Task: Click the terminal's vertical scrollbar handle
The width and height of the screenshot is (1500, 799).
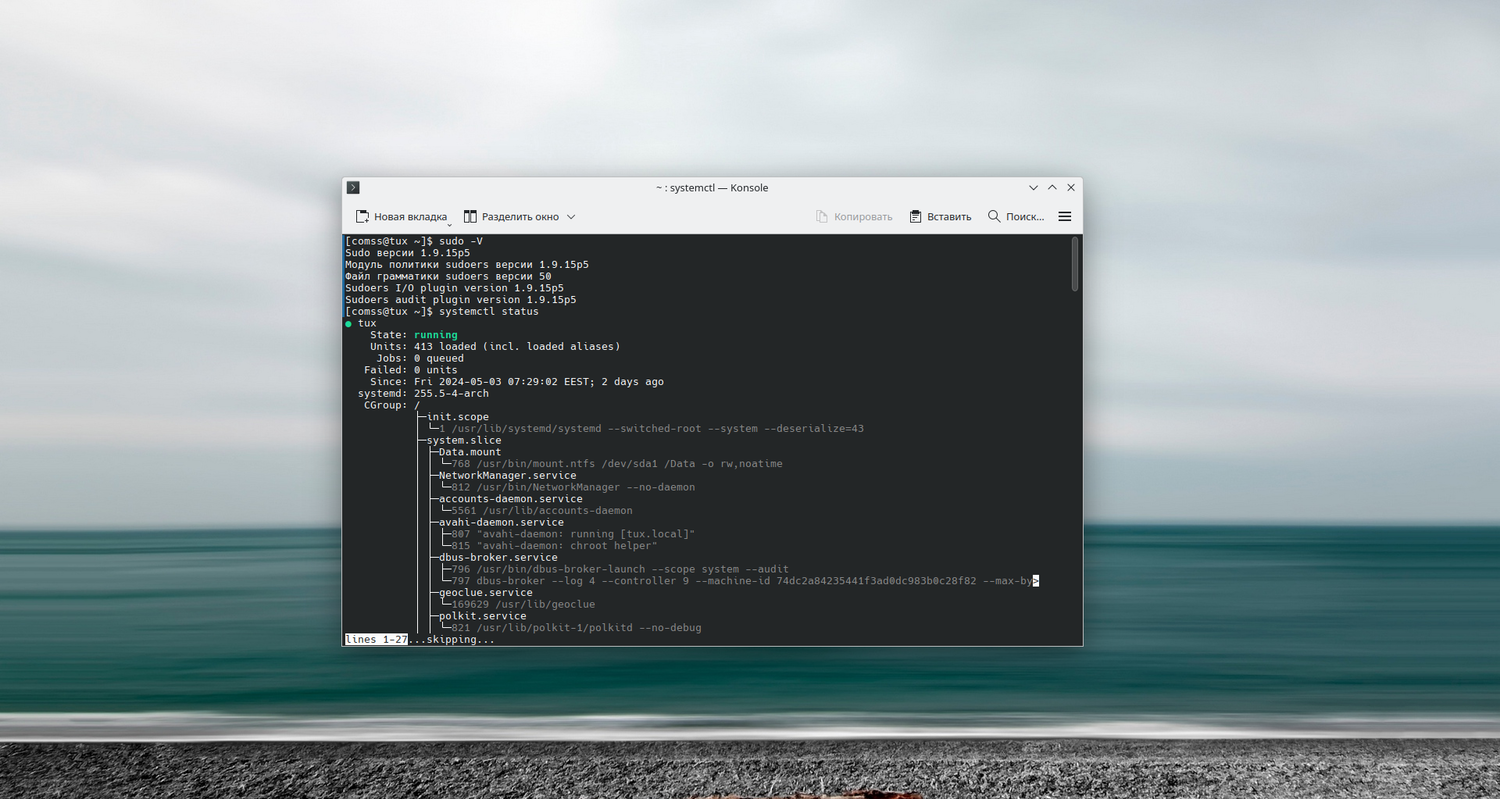Action: (1075, 264)
